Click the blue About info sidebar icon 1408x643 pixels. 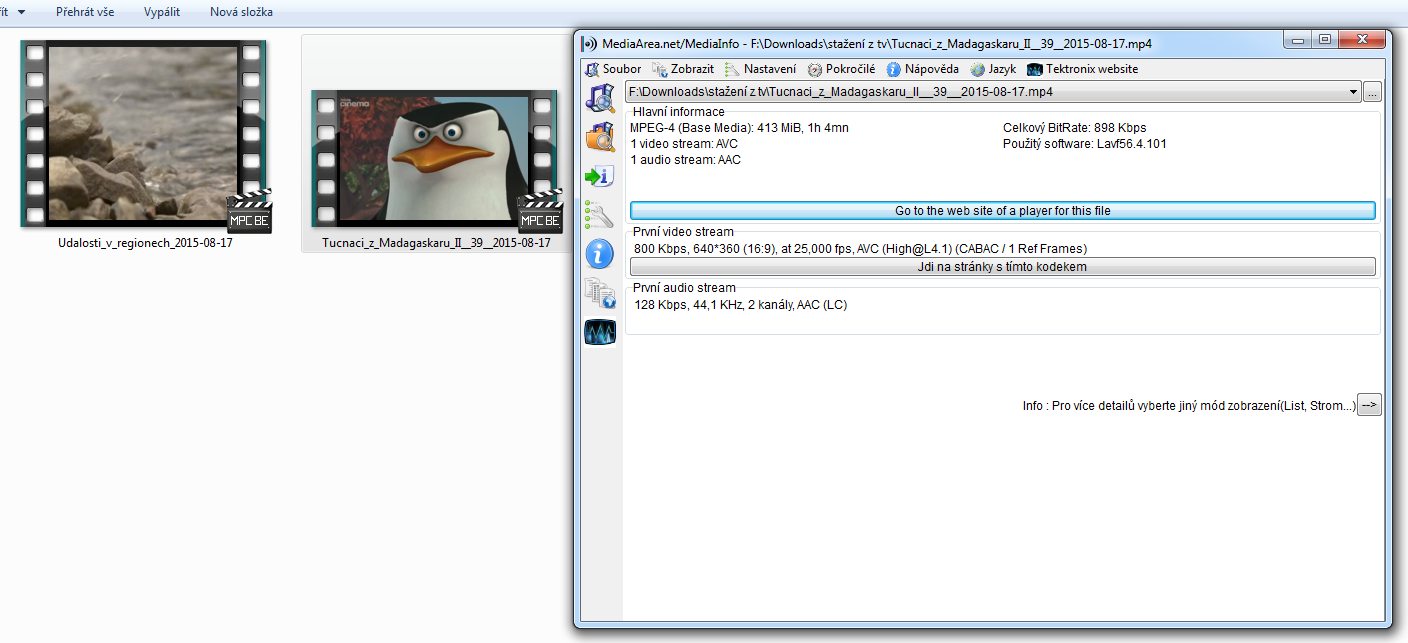point(600,254)
